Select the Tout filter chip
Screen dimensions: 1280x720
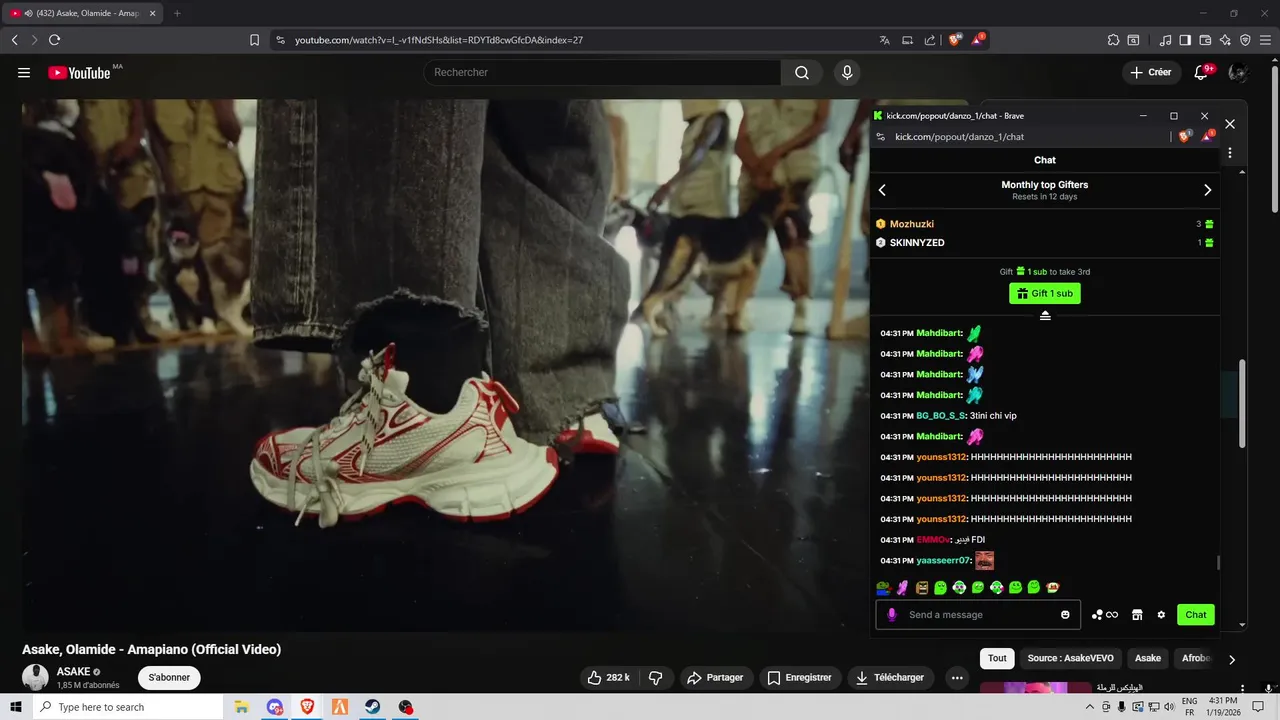[997, 658]
